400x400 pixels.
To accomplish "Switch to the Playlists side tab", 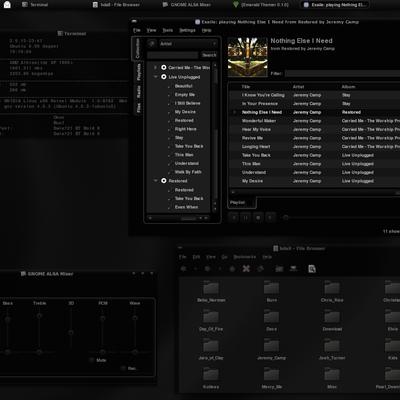I will coord(139,73).
